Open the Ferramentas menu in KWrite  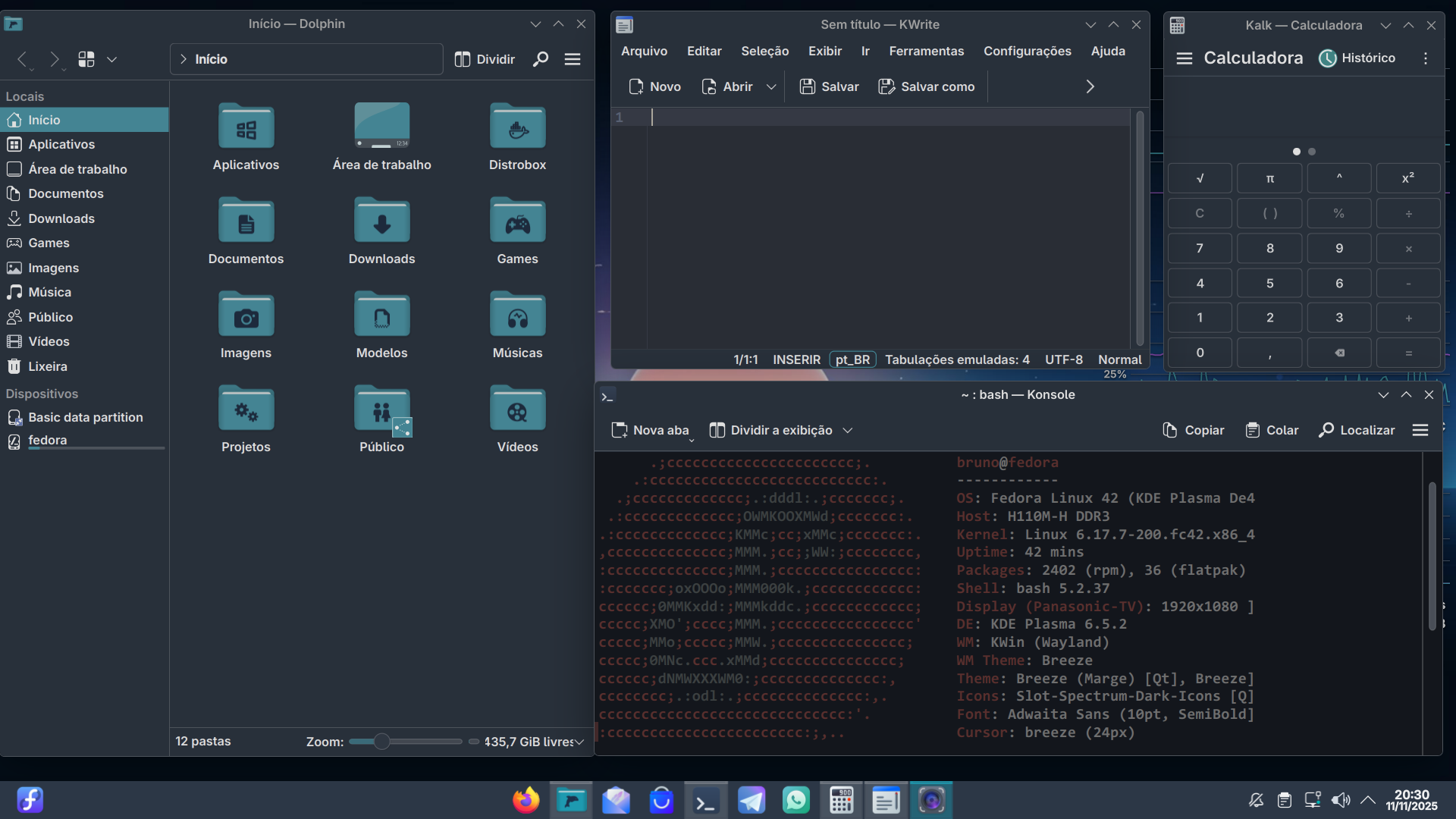point(926,51)
